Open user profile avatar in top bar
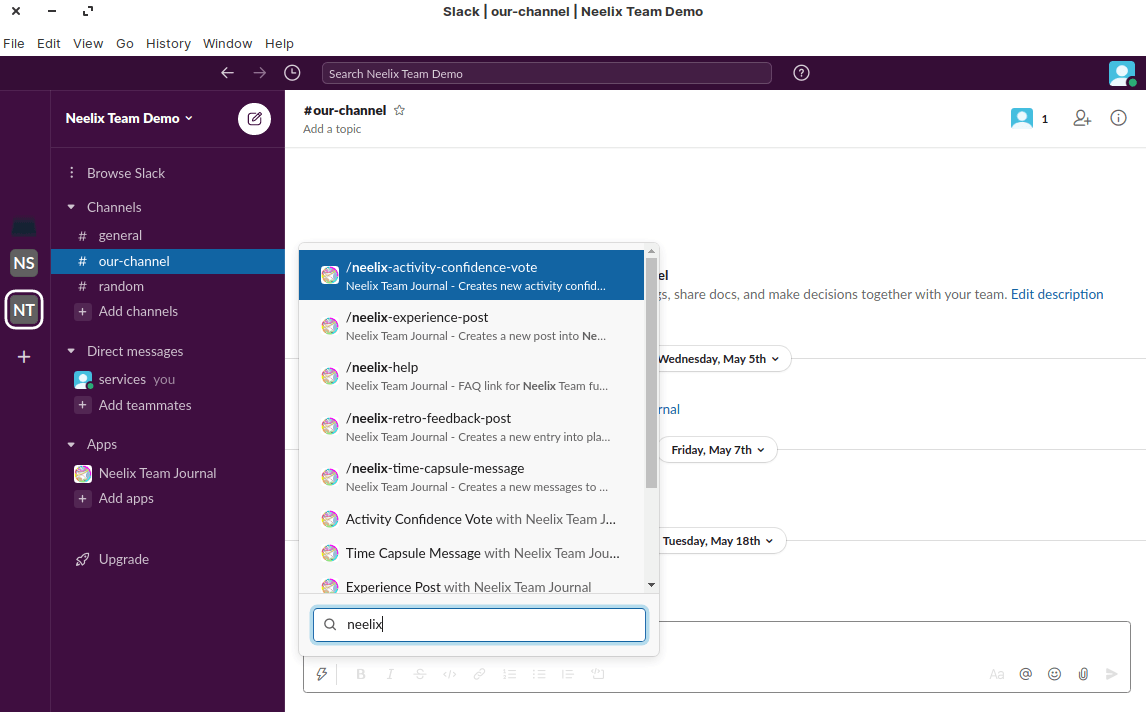Screen dimensions: 1146x712 click(1122, 73)
